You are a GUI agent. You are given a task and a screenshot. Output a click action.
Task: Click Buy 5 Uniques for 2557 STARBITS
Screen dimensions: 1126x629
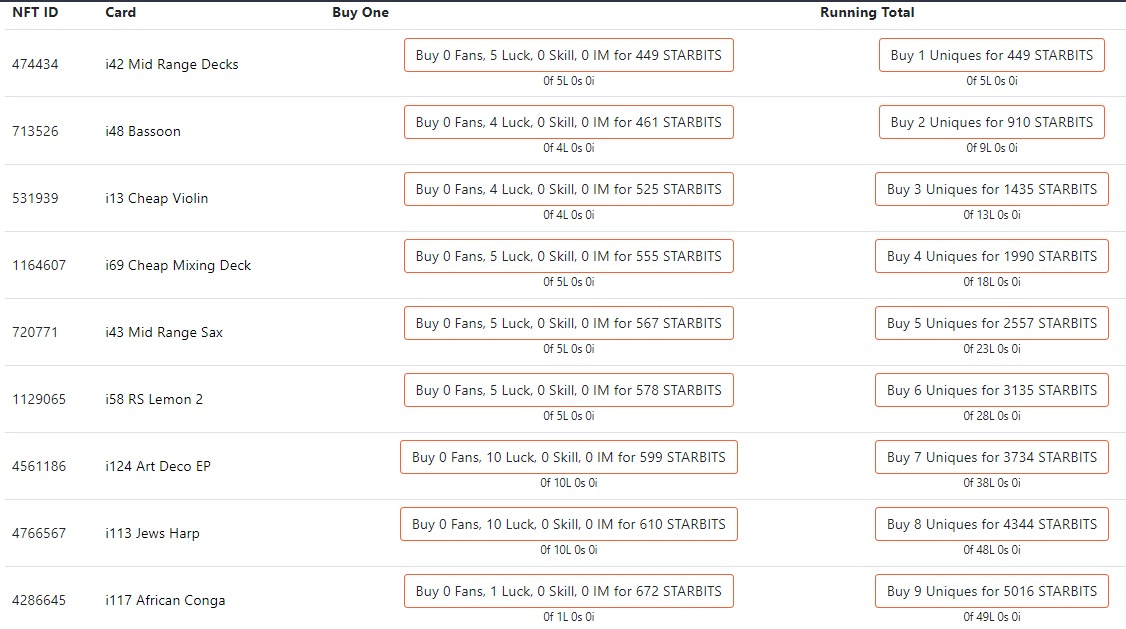click(992, 323)
